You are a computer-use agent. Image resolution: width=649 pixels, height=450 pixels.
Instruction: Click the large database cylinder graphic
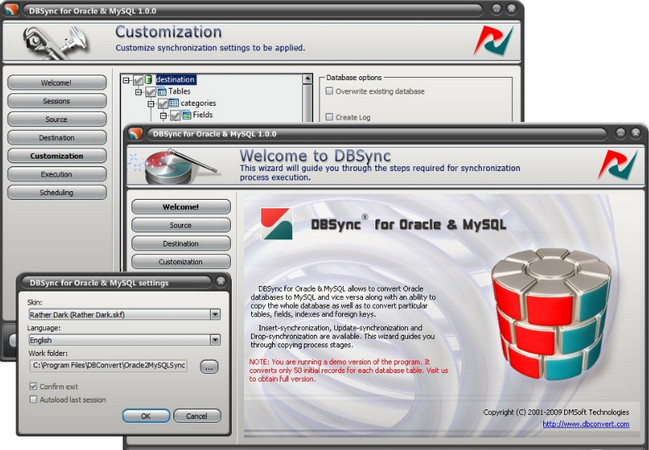pos(552,313)
